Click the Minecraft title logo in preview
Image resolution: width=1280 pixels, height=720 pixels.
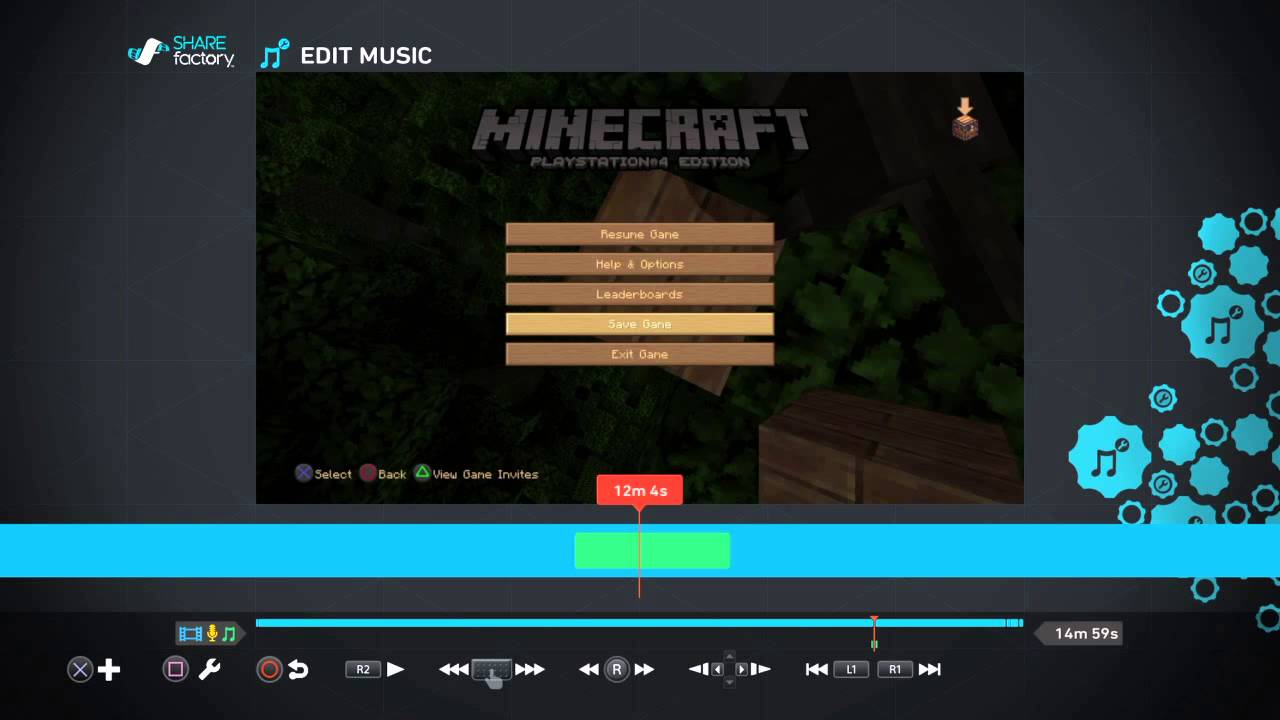click(x=640, y=138)
